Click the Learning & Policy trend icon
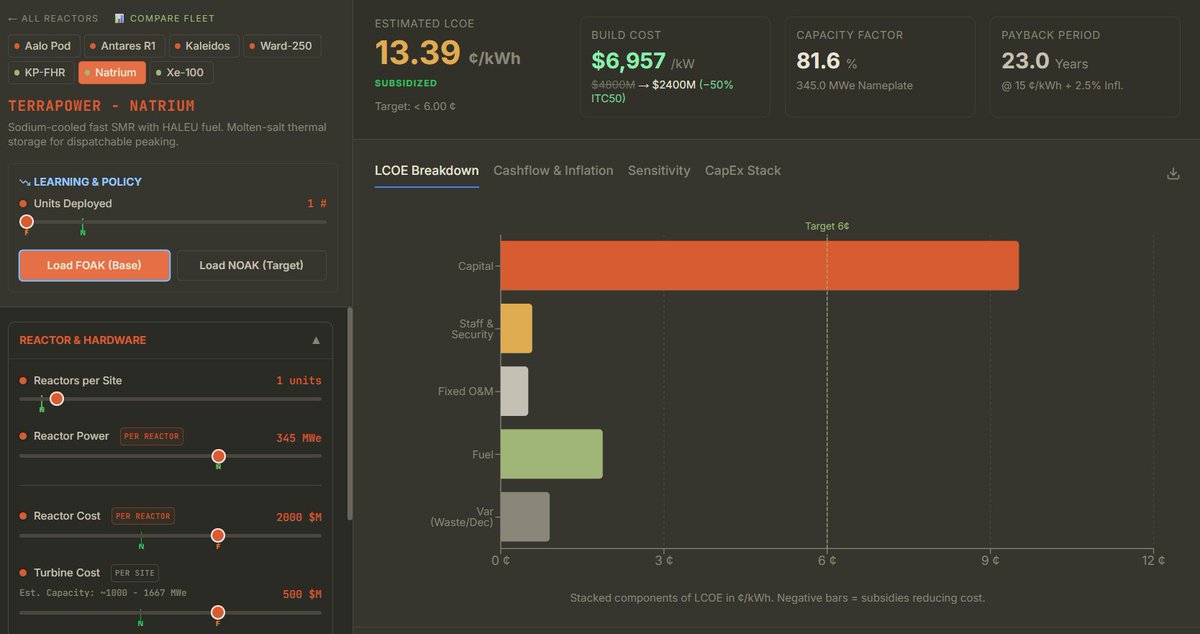1200x634 pixels. pos(25,182)
